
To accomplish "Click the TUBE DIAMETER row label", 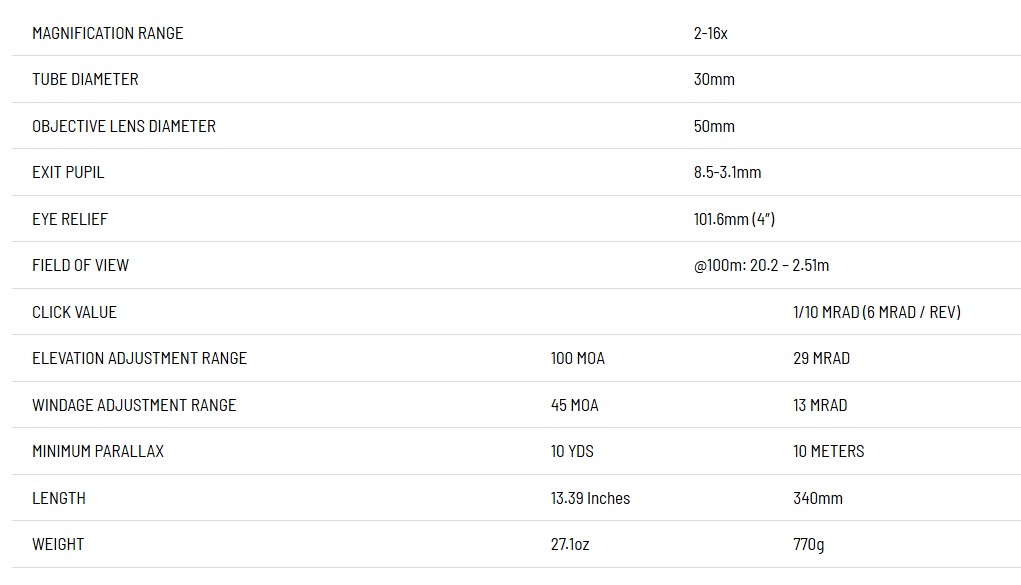I will point(85,79).
